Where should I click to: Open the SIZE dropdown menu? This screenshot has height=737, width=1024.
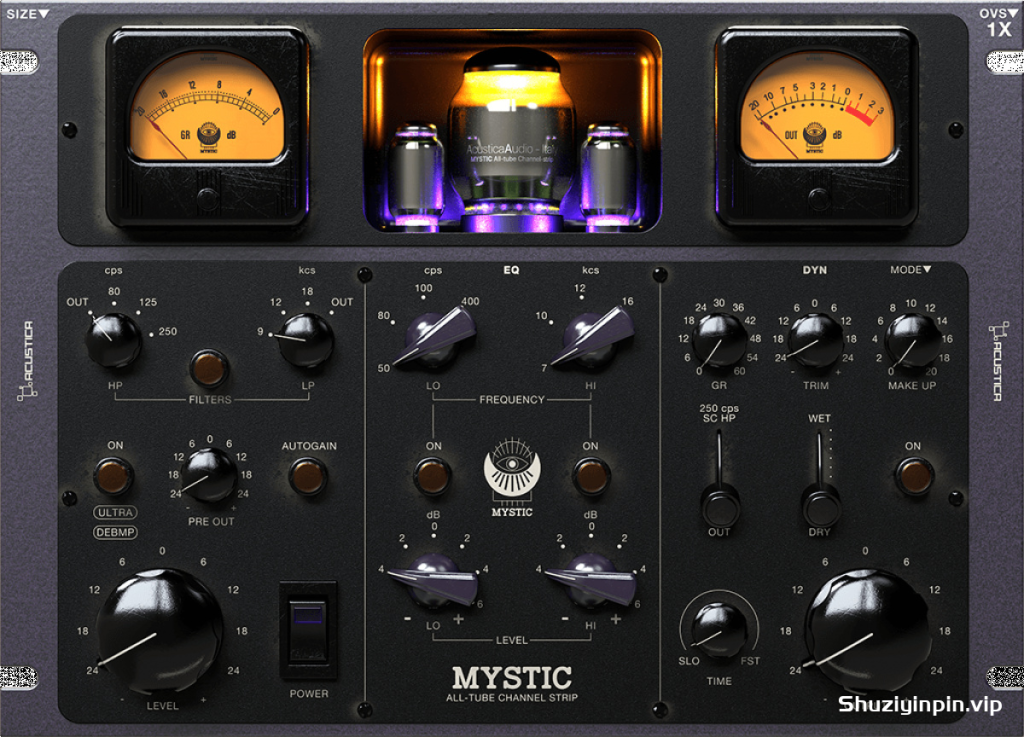27,14
